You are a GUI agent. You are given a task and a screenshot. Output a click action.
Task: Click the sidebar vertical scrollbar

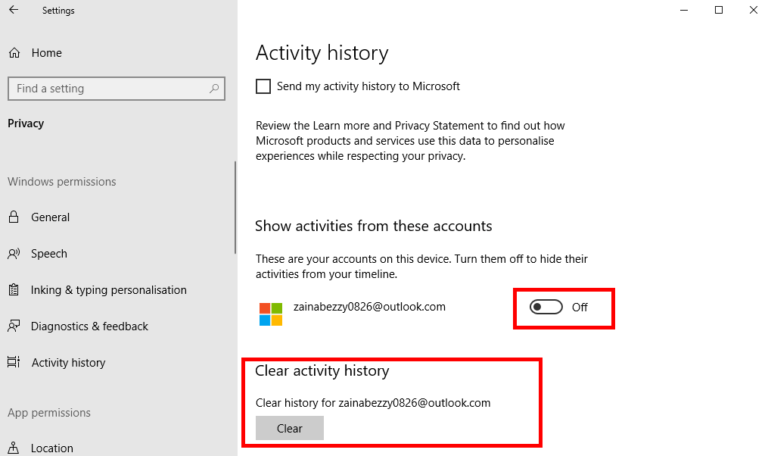tap(235, 208)
